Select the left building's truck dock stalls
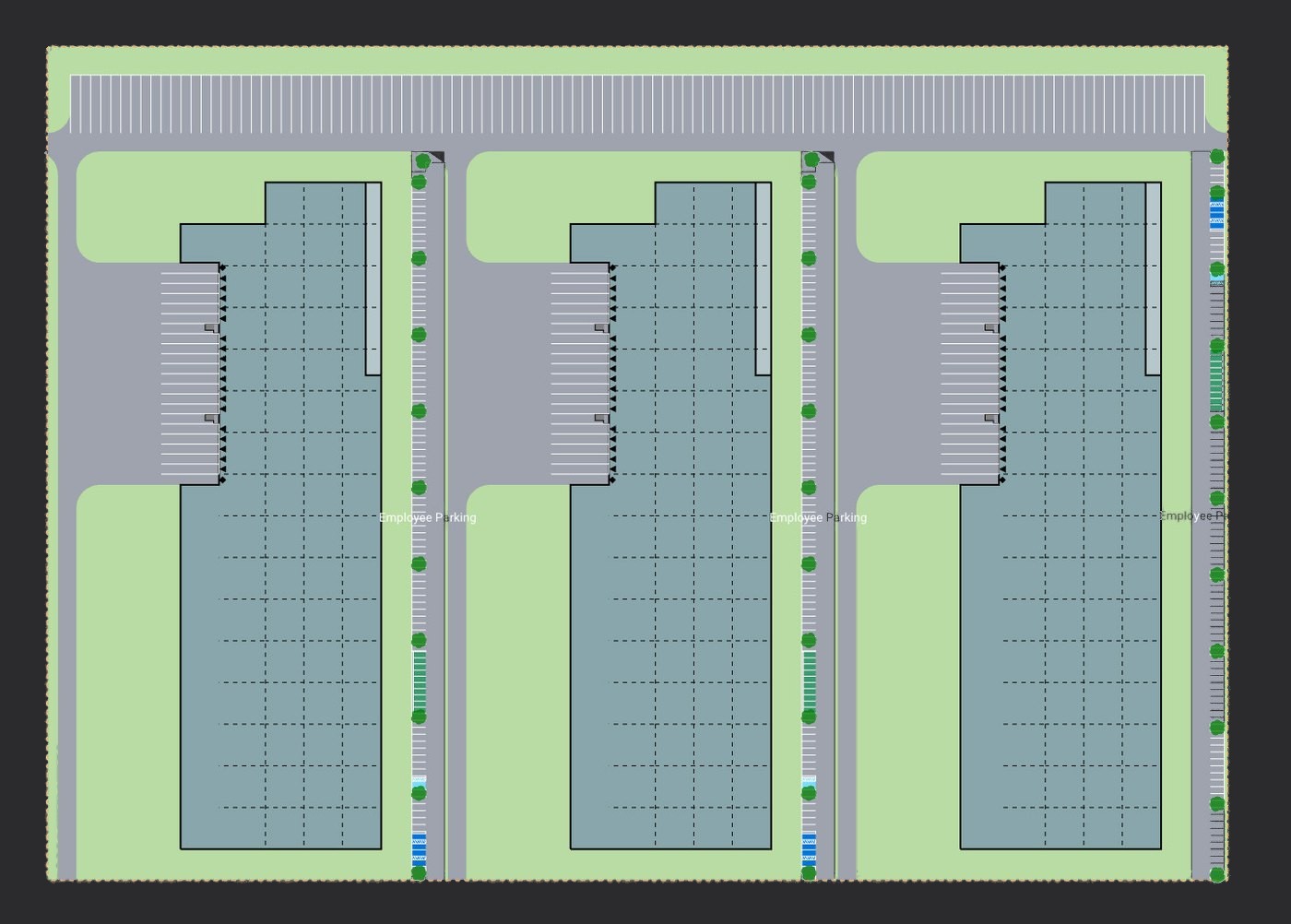 tap(190, 373)
